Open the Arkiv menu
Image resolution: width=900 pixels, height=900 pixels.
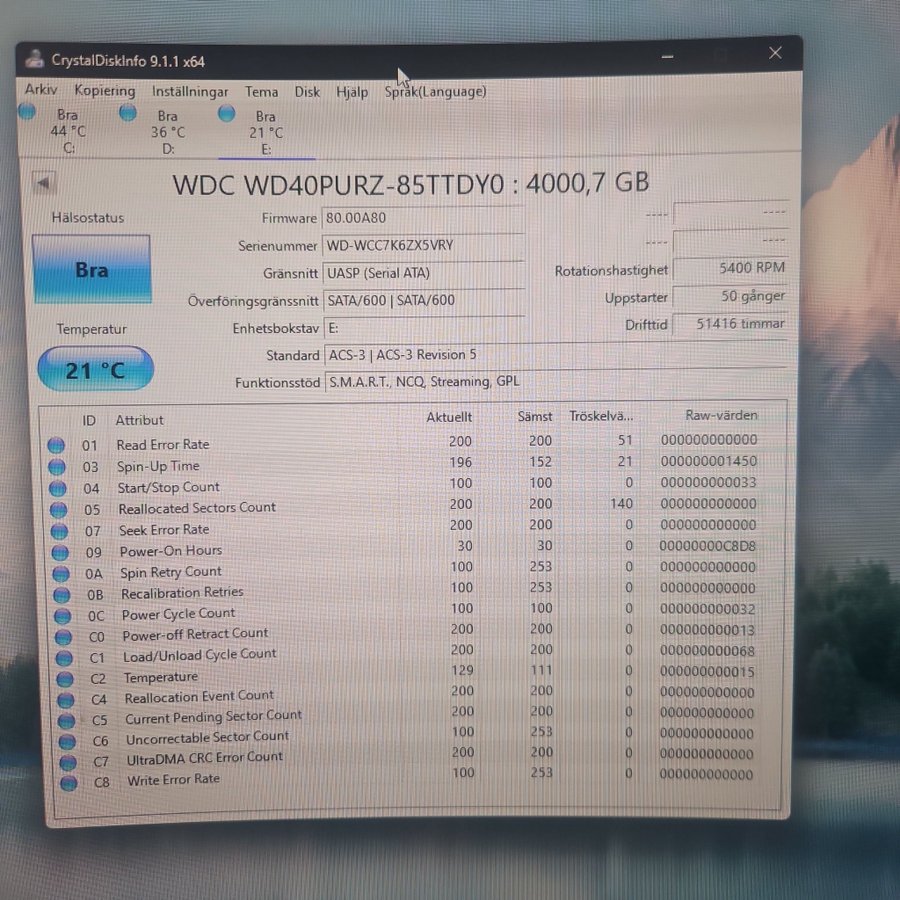coord(41,90)
